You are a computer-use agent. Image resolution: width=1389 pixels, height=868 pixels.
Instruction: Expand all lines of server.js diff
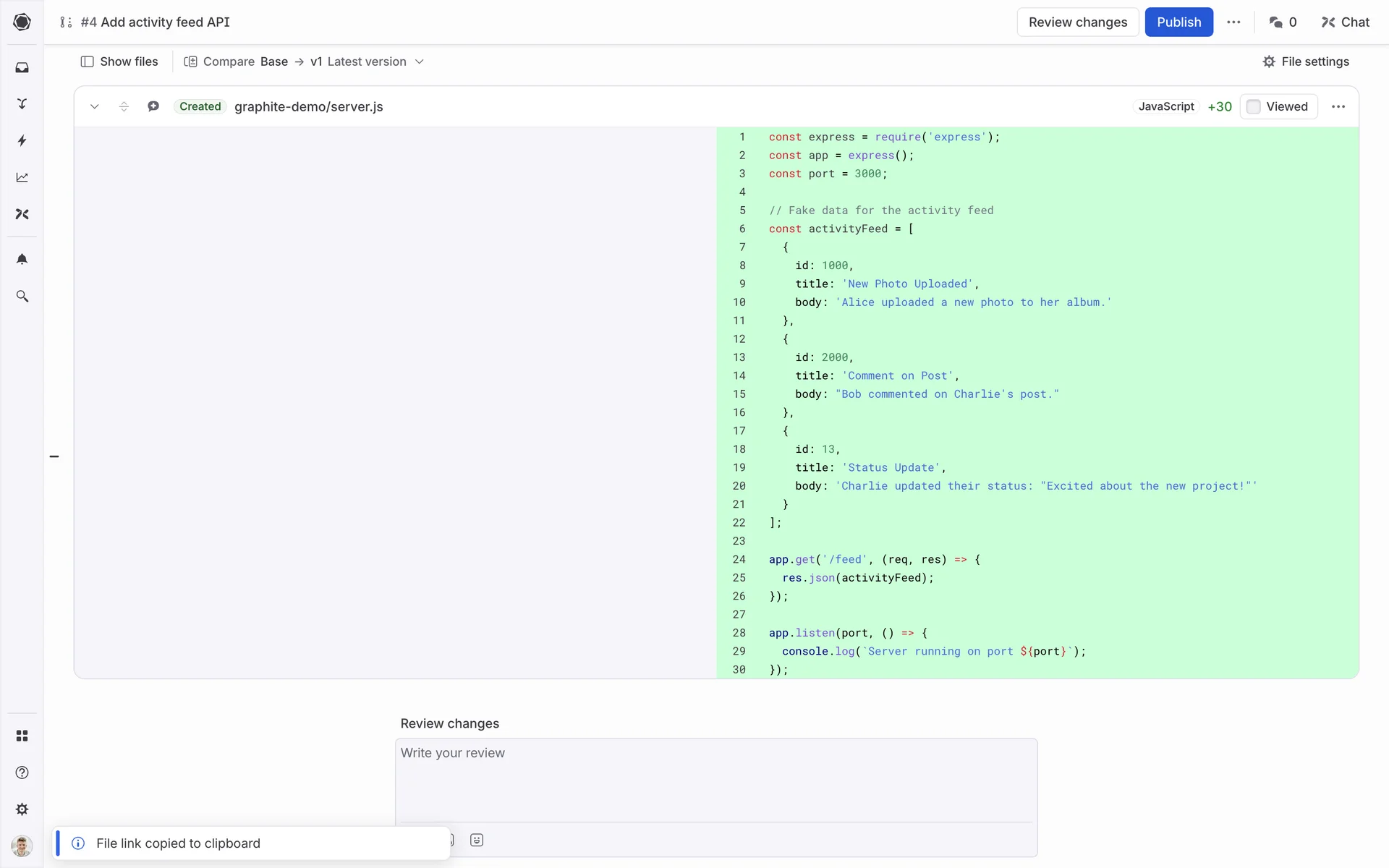(124, 106)
